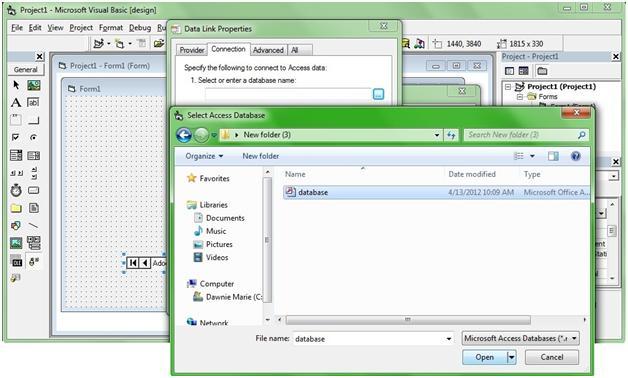The width and height of the screenshot is (628, 378).
Task: Open the File menu
Action: (x=17, y=28)
